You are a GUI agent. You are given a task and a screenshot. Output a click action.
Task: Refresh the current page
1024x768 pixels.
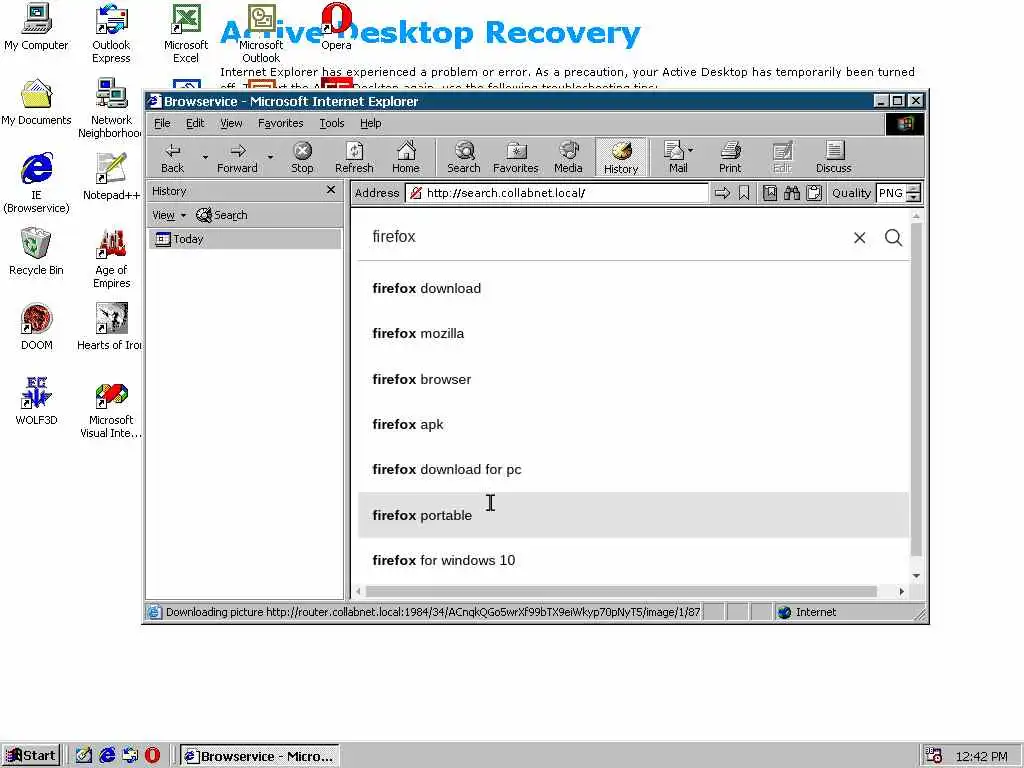coord(354,157)
